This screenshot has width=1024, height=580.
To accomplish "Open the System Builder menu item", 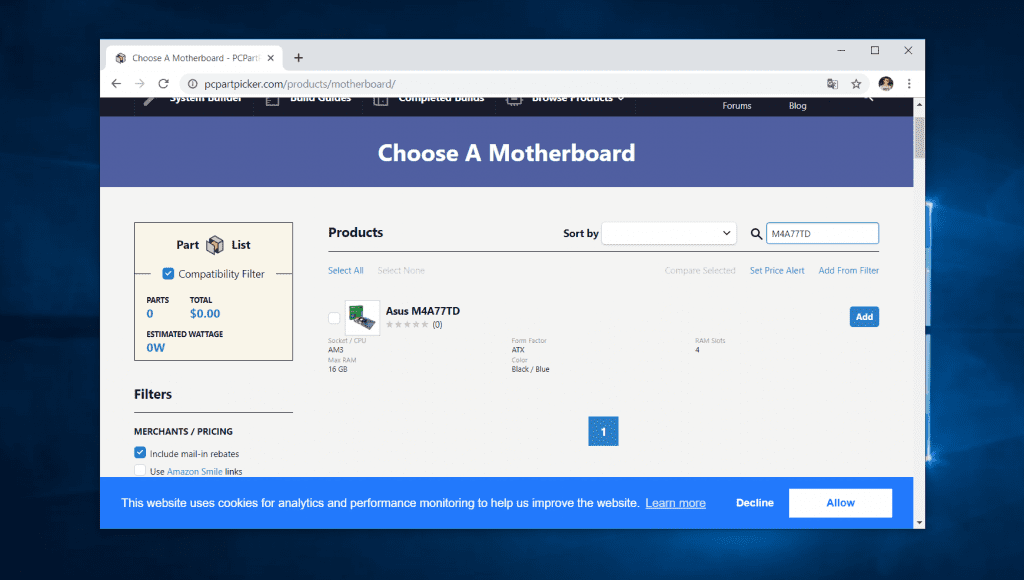I will [193, 99].
